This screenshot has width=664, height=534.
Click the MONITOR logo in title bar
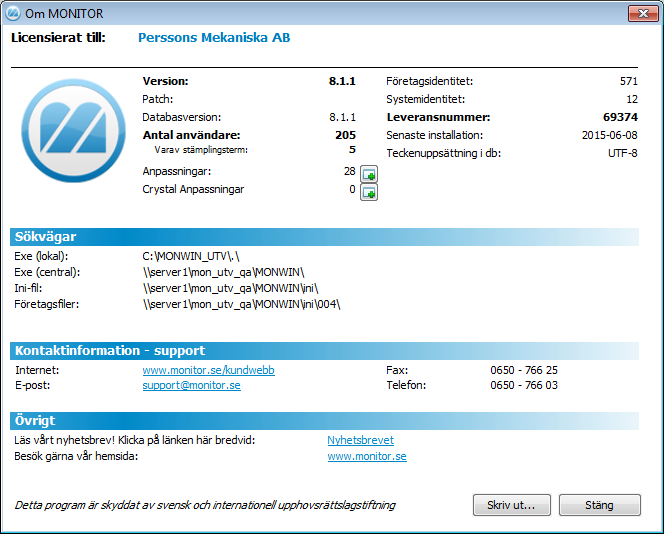point(12,13)
